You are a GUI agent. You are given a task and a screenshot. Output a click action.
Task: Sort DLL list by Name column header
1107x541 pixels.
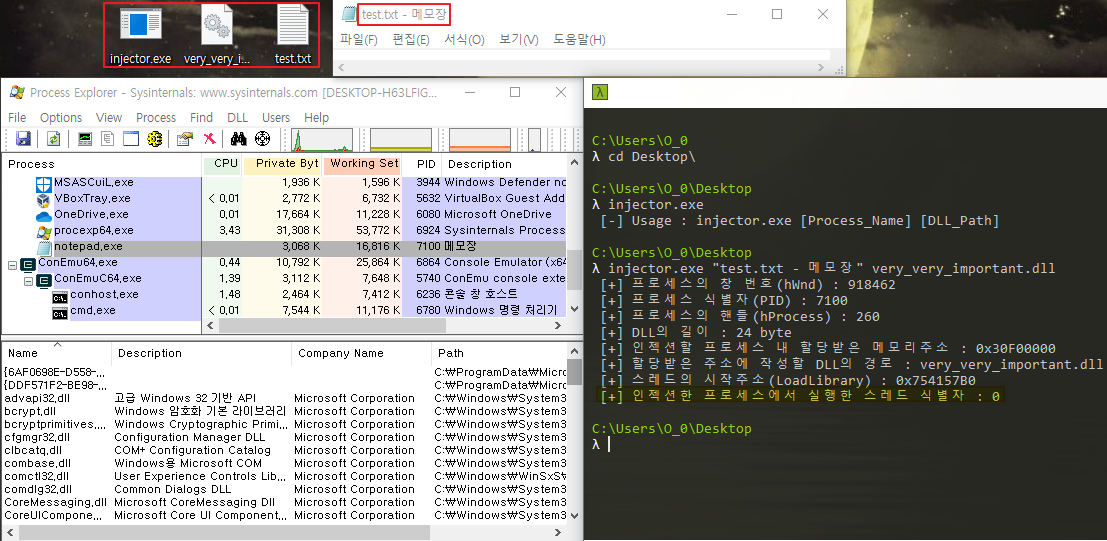[56, 353]
